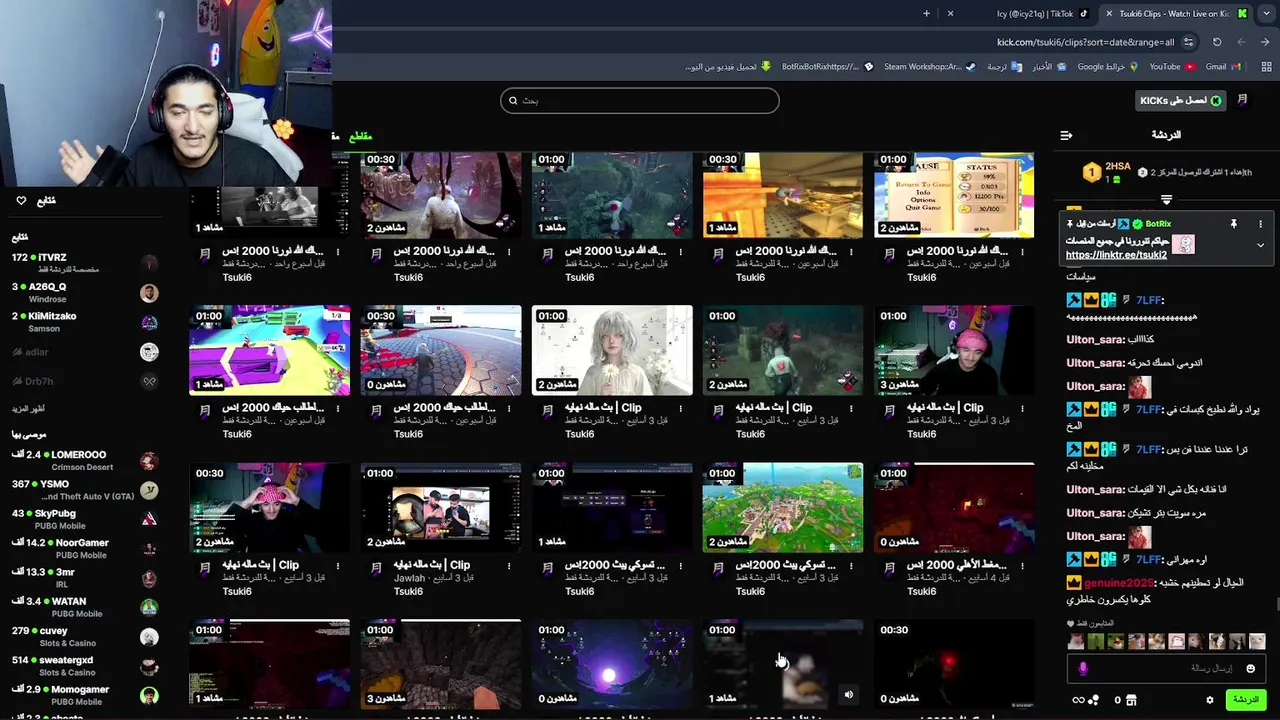Open the Google Maps bookmark
The height and width of the screenshot is (720, 1280).
(1107, 67)
